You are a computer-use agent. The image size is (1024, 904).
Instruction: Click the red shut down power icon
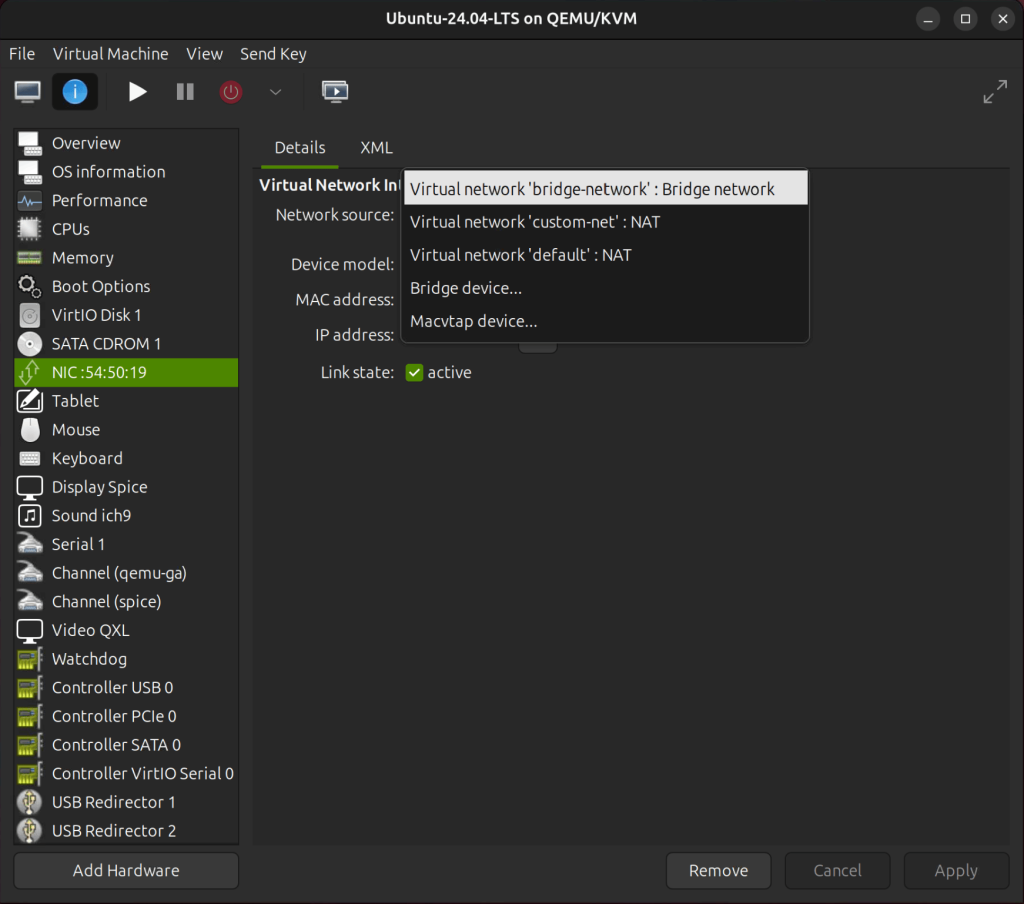(230, 91)
